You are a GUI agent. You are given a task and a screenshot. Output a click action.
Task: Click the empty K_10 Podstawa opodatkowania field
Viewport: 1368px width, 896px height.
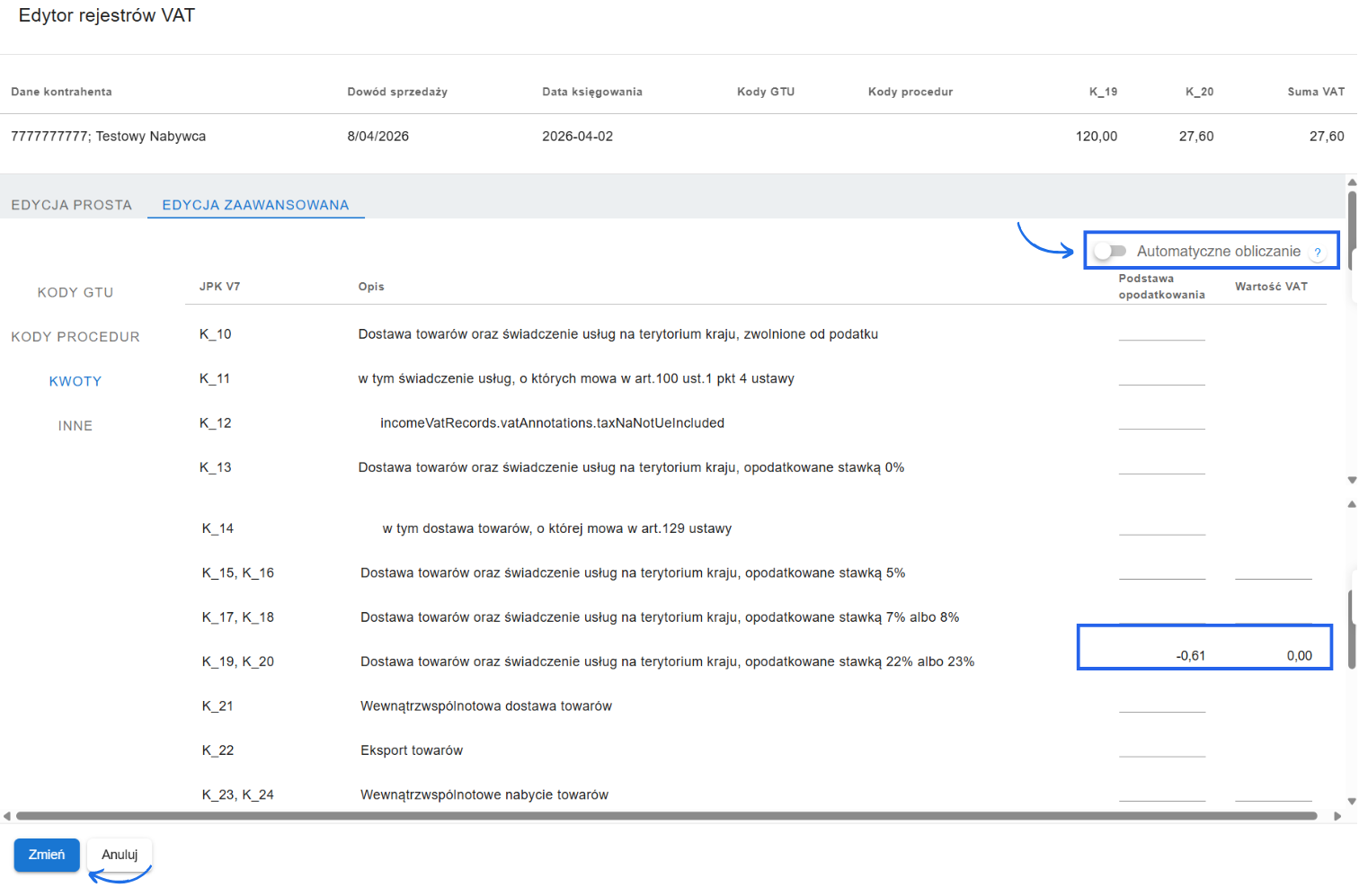point(1162,335)
